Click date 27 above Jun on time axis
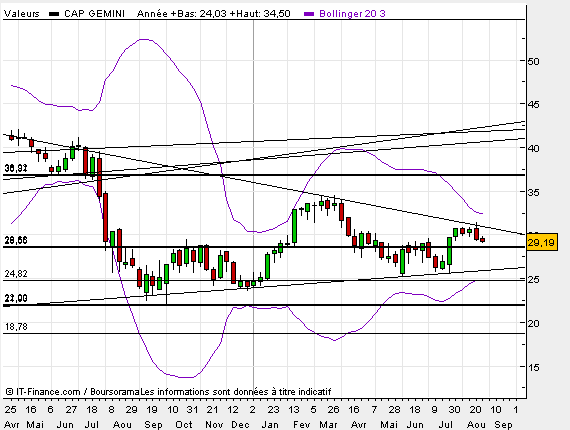The width and height of the screenshot is (570, 430). (x=71, y=410)
